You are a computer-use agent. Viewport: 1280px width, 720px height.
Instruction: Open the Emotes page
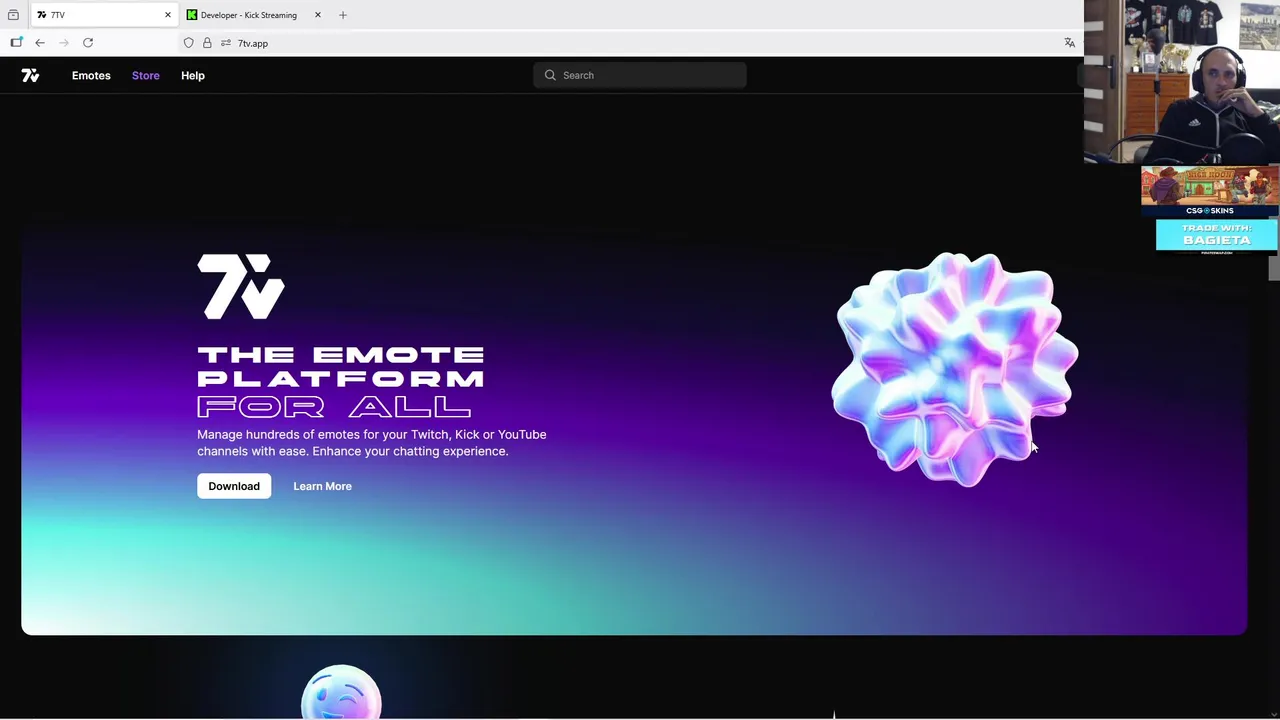coord(91,75)
